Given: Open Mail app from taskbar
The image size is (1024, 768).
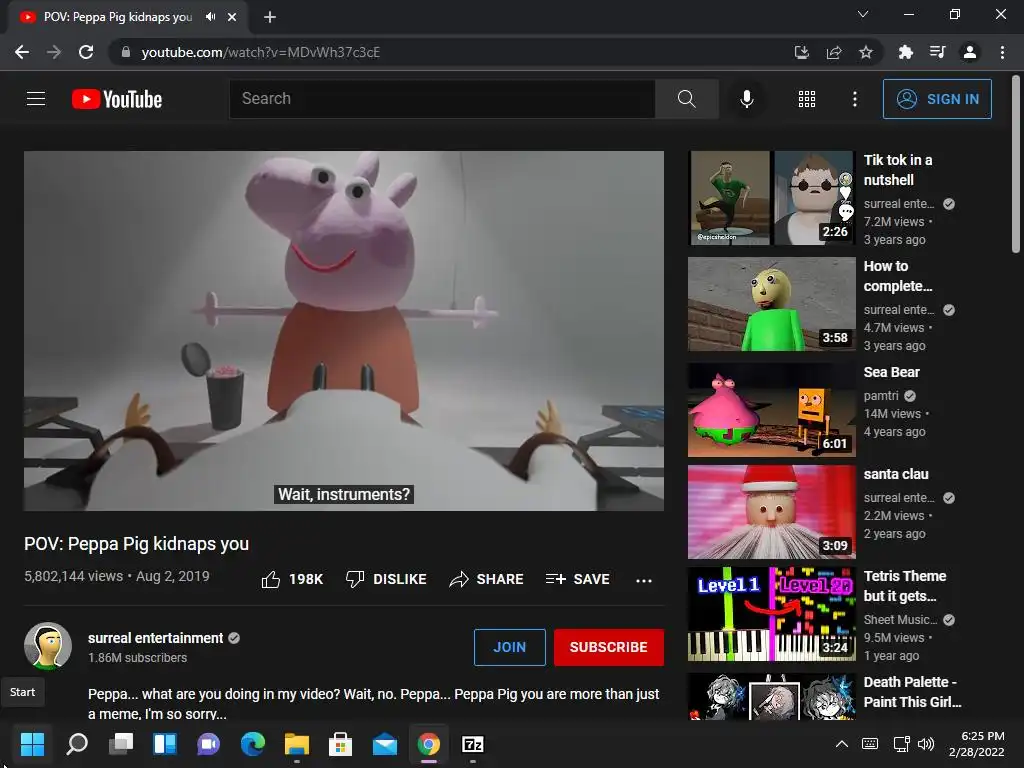Looking at the screenshot, I should pos(385,744).
